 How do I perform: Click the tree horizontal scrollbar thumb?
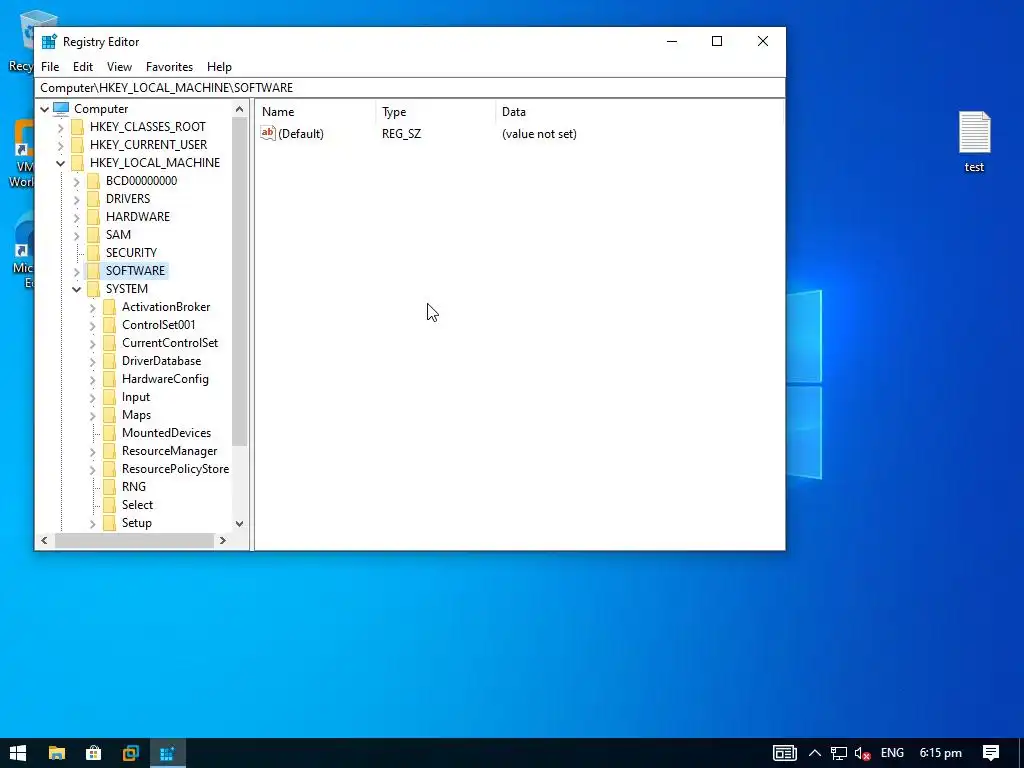pyautogui.click(x=135, y=541)
